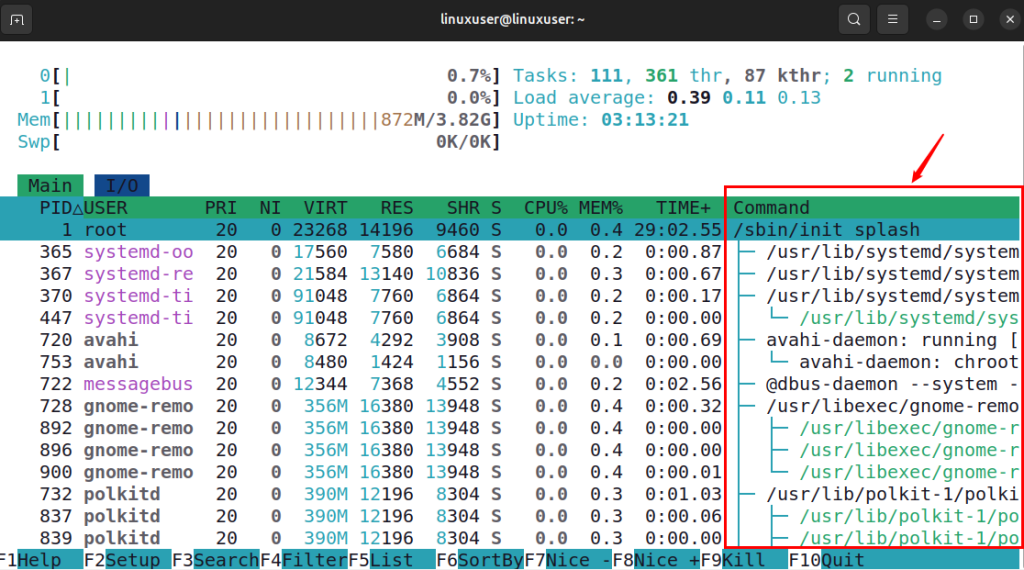Maximize the terminal window
Viewport: 1024px width, 570px height.
pos(971,19)
